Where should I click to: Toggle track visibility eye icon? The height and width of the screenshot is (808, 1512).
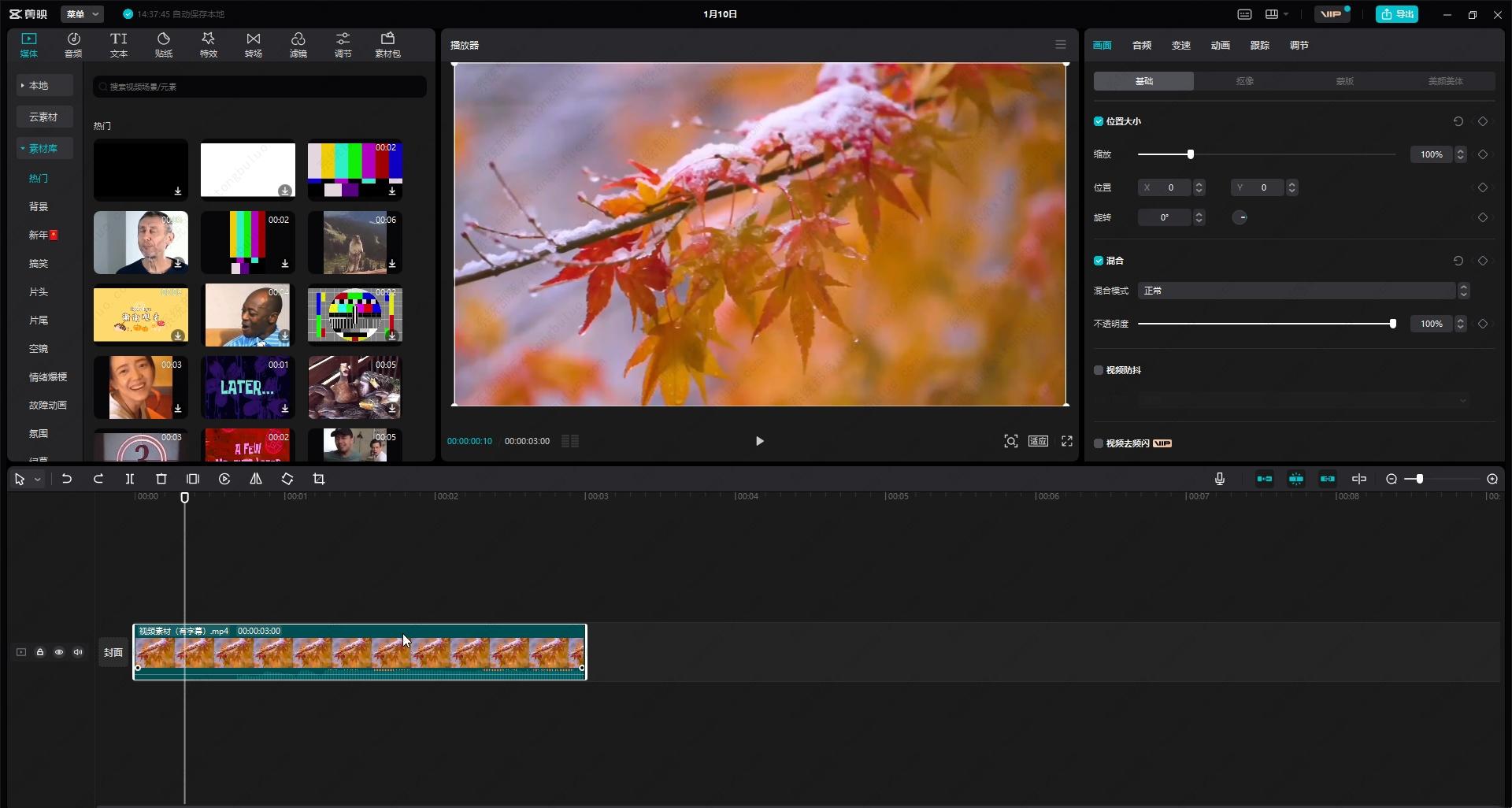pyautogui.click(x=59, y=652)
